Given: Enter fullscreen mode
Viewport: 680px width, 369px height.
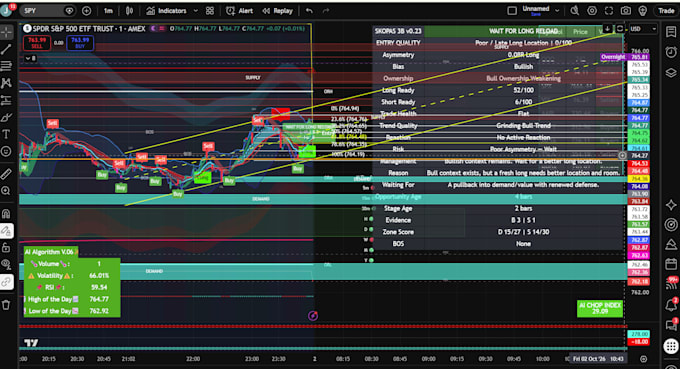Looking at the screenshot, I should click(x=609, y=10).
